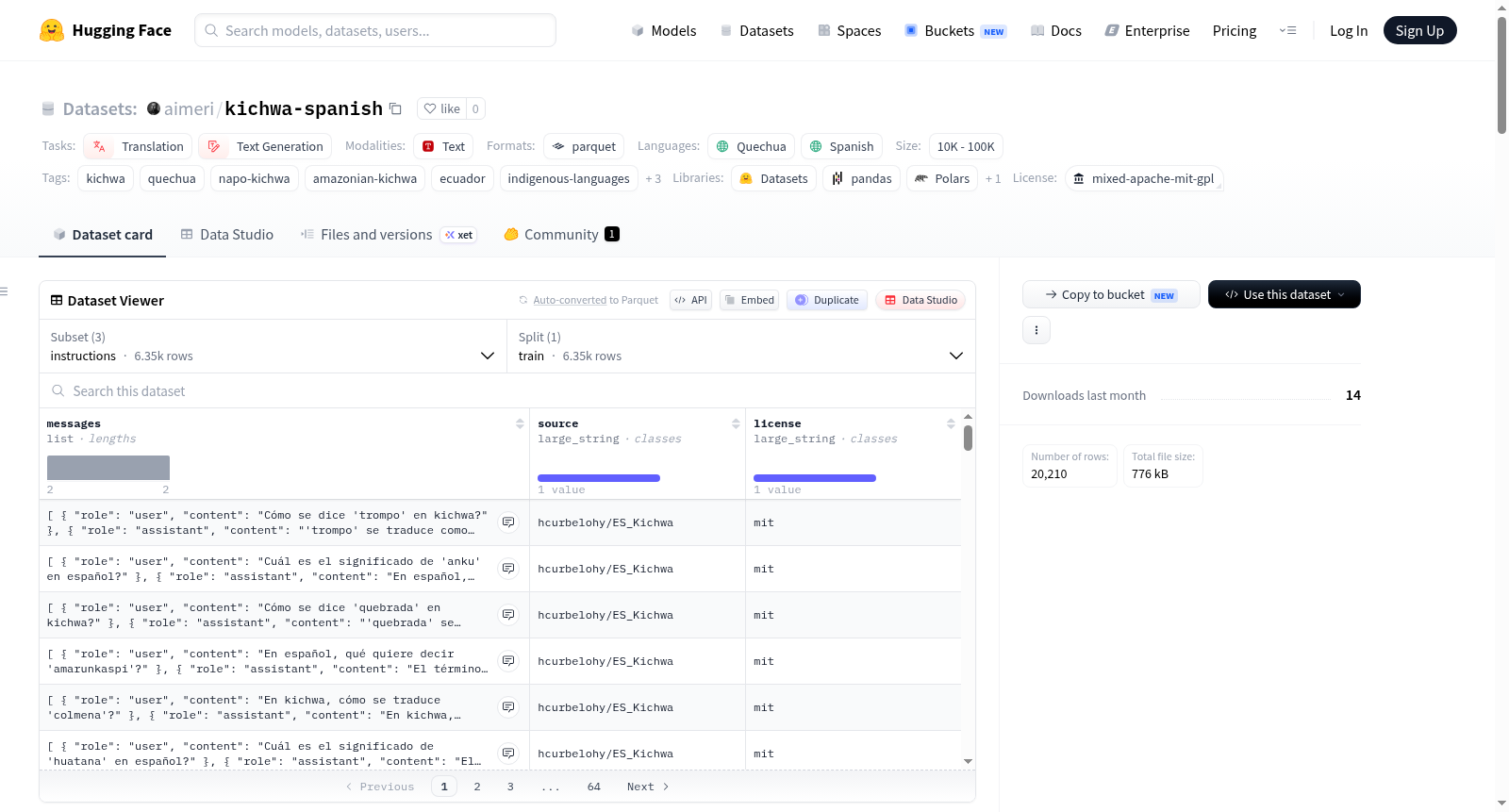This screenshot has height=812, width=1509.
Task: Select the Text modality tag
Action: [x=443, y=146]
